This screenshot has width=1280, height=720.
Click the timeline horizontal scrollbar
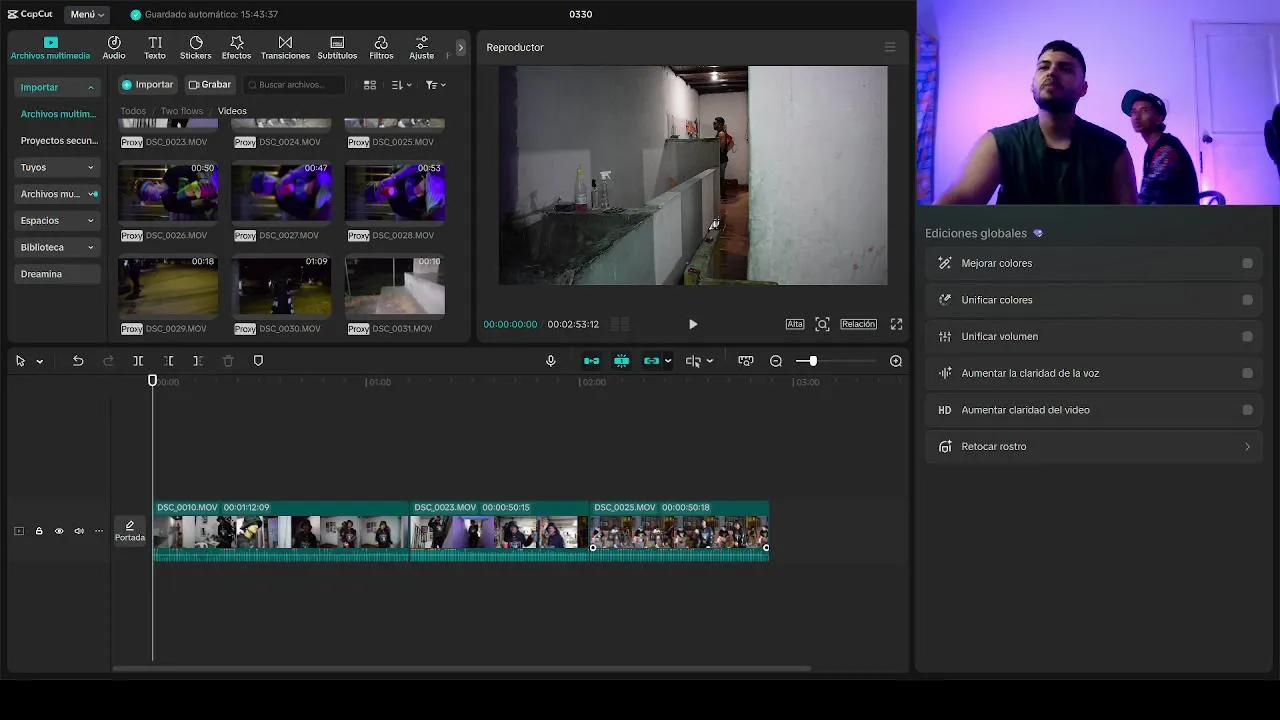(x=461, y=669)
